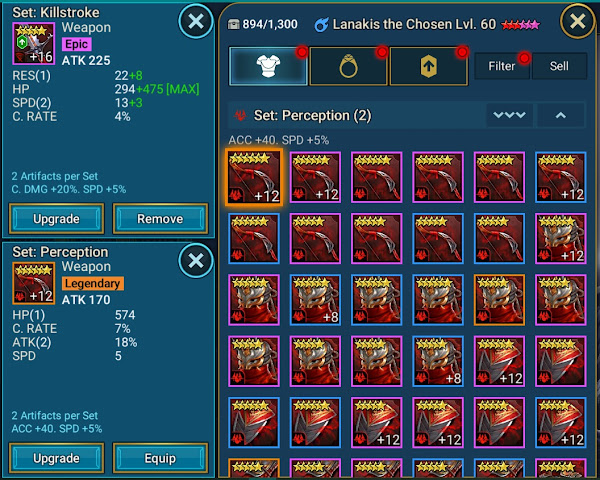Select the highlighted legendary bow with +12

(254, 177)
